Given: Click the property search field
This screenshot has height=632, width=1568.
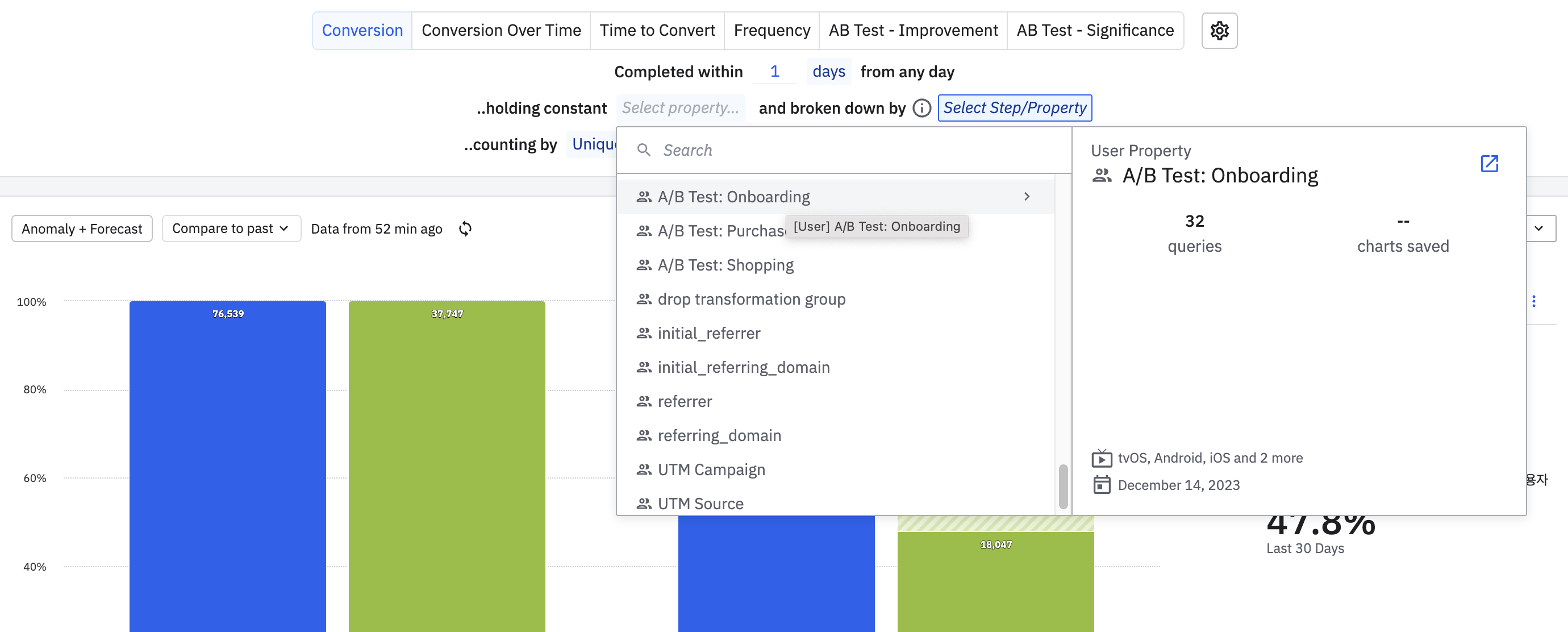Looking at the screenshot, I should [x=852, y=150].
